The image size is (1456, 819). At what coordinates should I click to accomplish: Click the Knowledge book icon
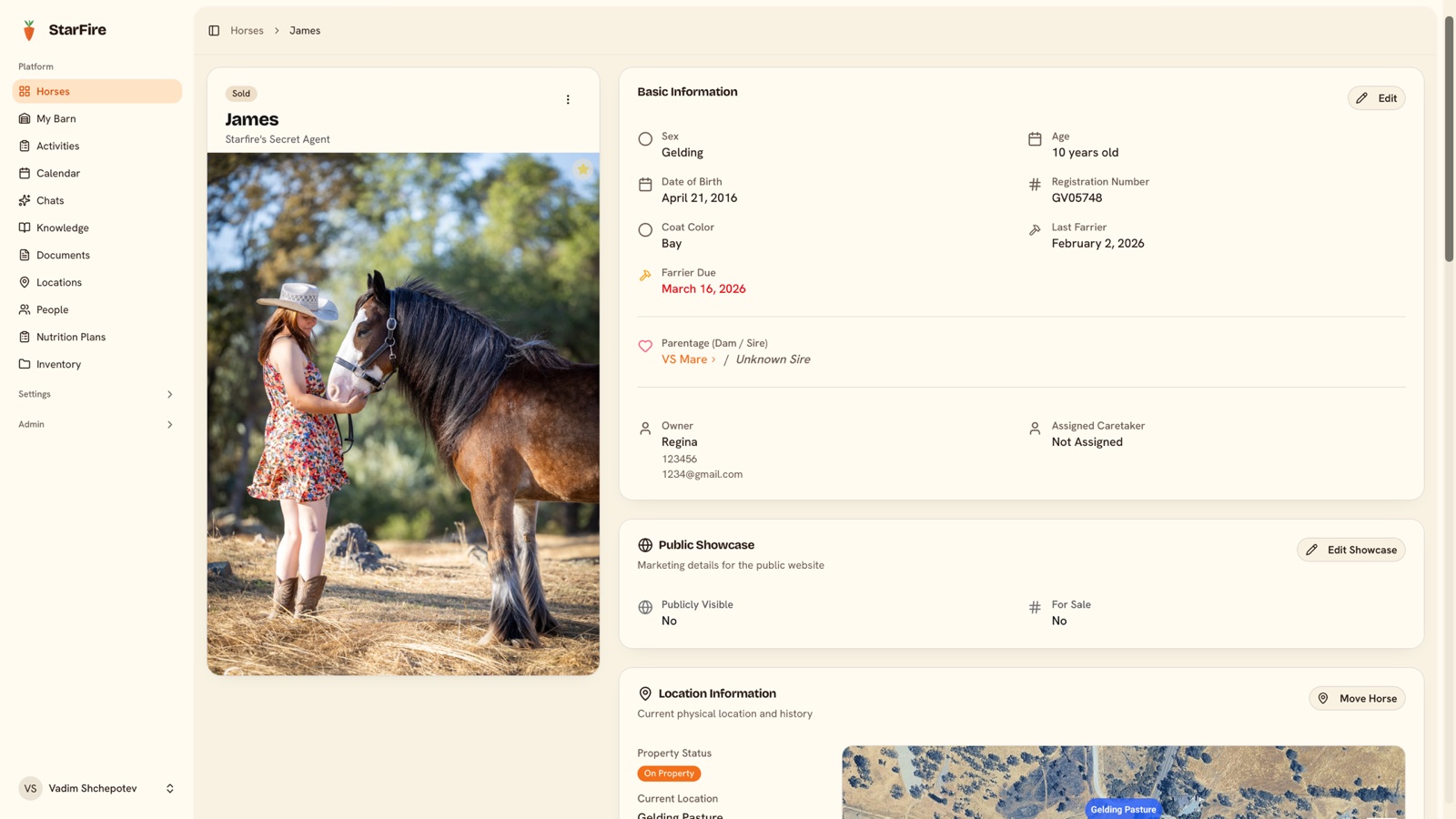click(x=25, y=227)
